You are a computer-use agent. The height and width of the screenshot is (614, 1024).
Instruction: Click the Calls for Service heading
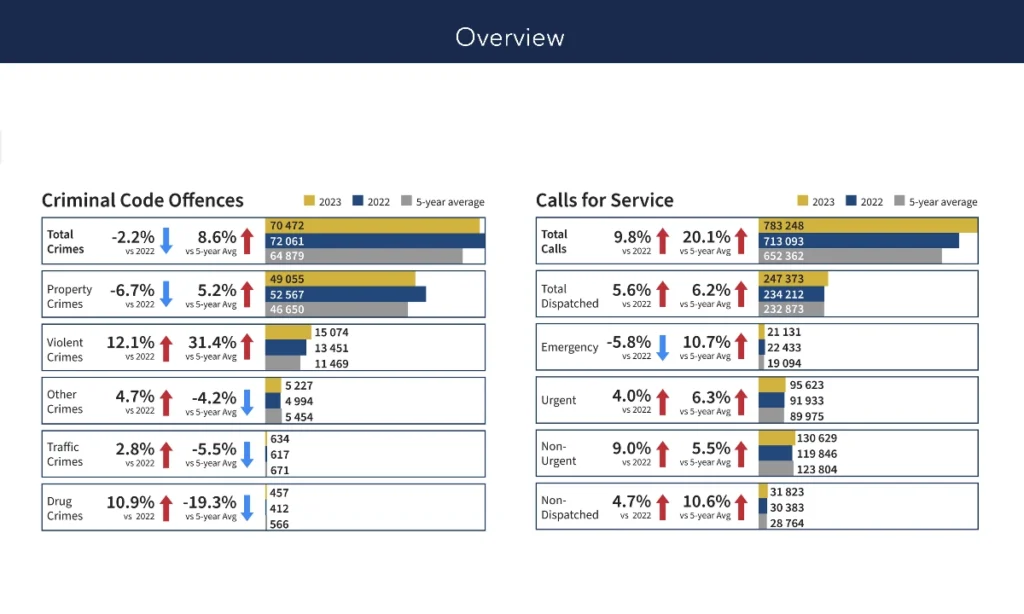click(605, 200)
